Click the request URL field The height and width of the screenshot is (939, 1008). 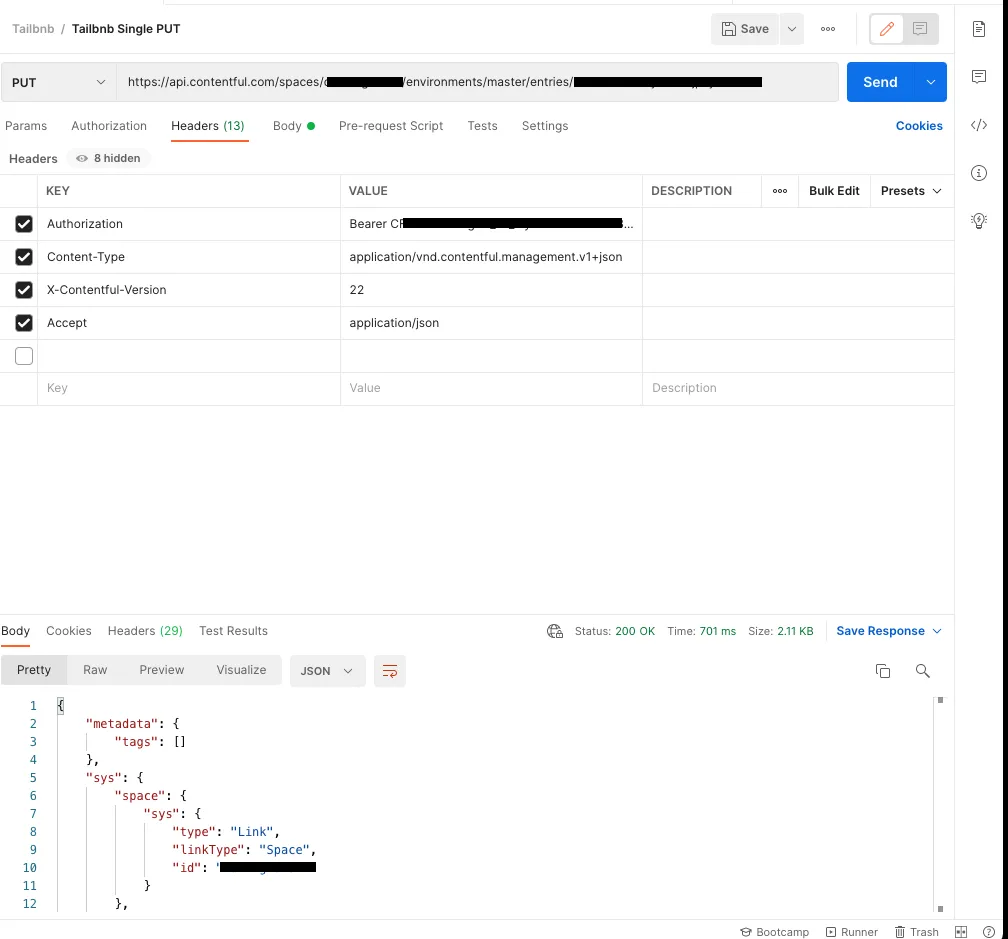click(x=477, y=82)
